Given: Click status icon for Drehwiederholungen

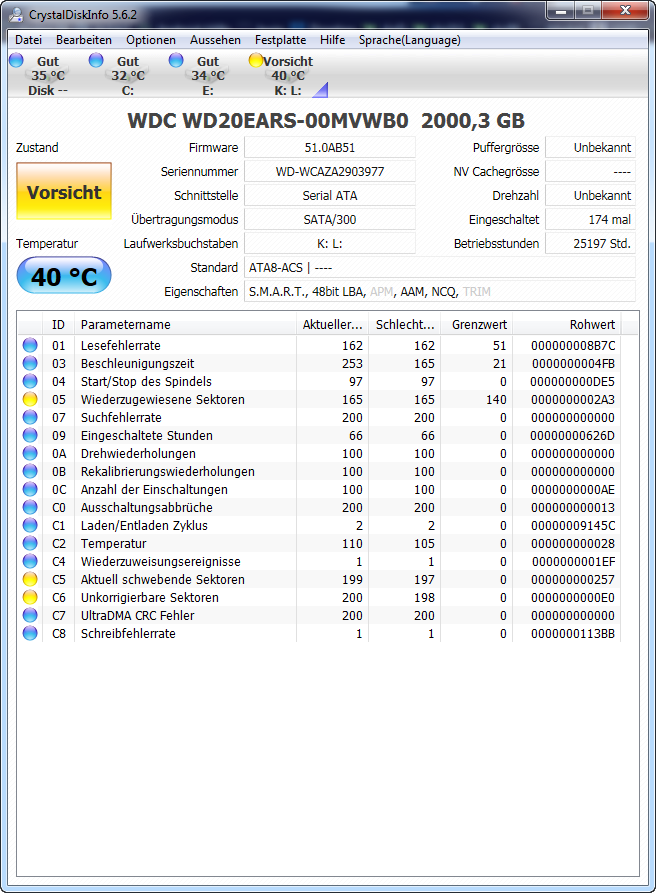Looking at the screenshot, I should point(30,453).
